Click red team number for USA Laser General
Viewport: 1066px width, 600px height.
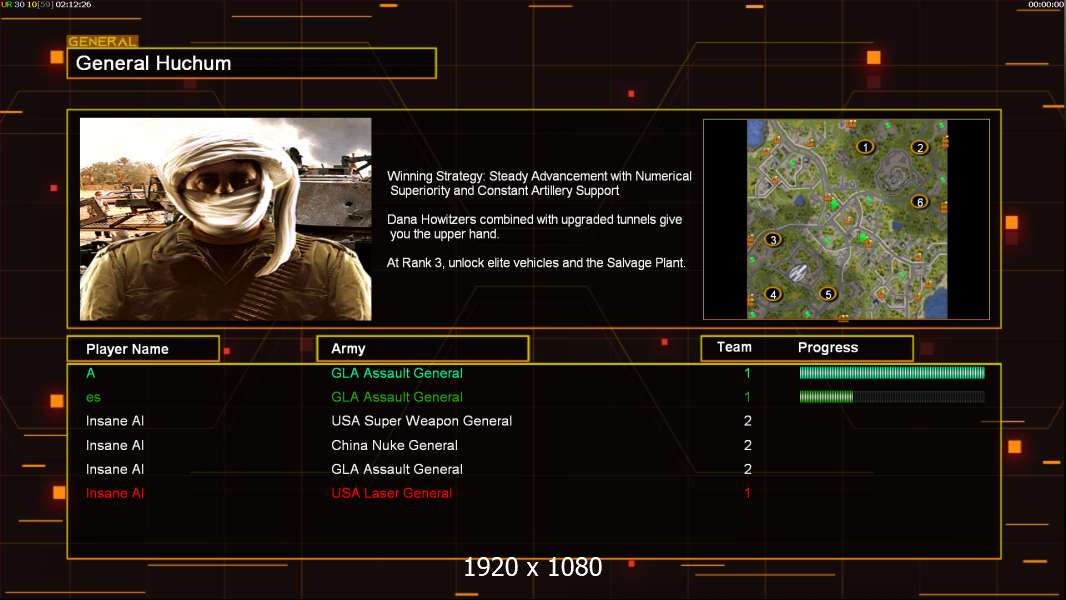(x=747, y=493)
